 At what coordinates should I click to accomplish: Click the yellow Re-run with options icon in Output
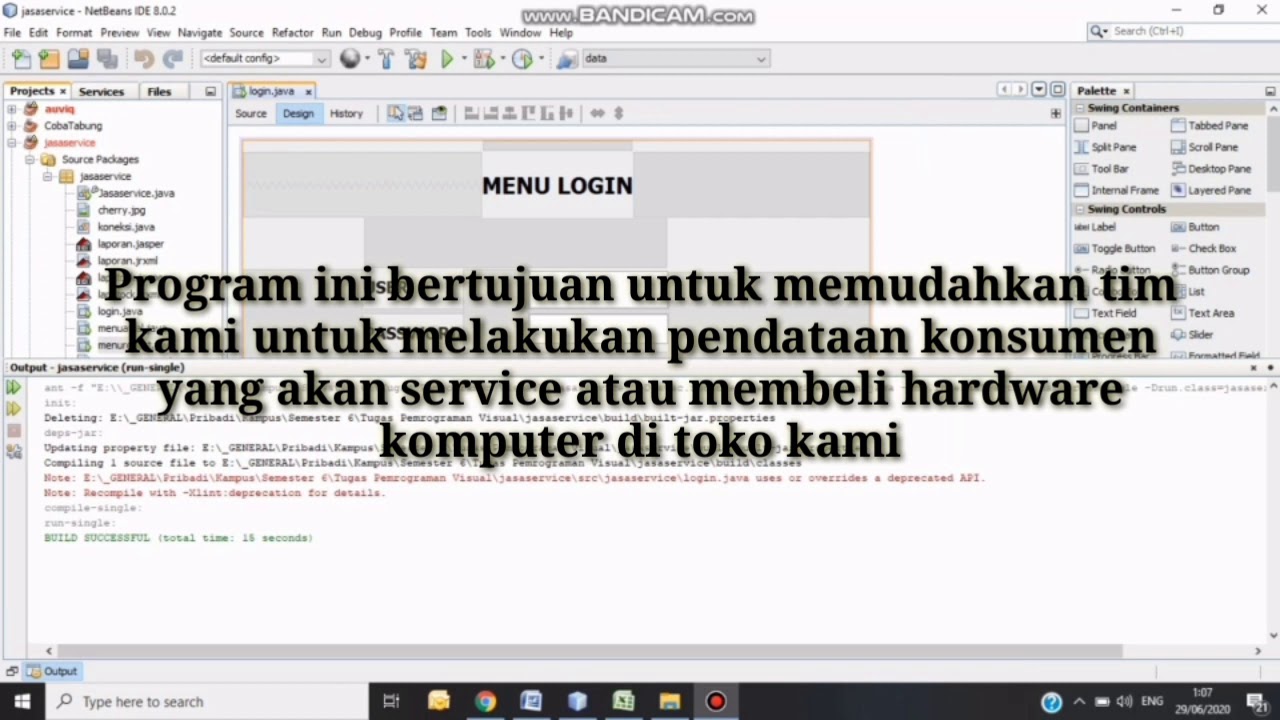(x=14, y=409)
